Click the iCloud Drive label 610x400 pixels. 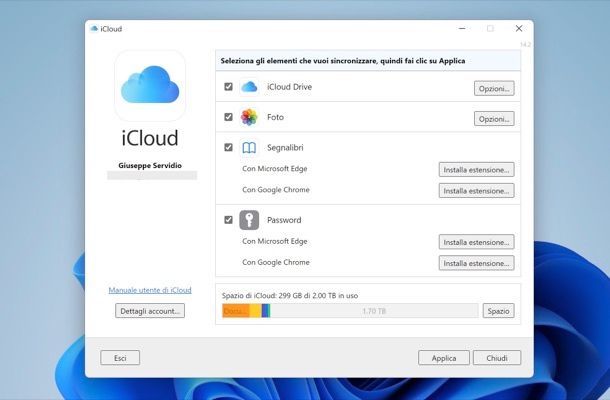click(x=289, y=87)
